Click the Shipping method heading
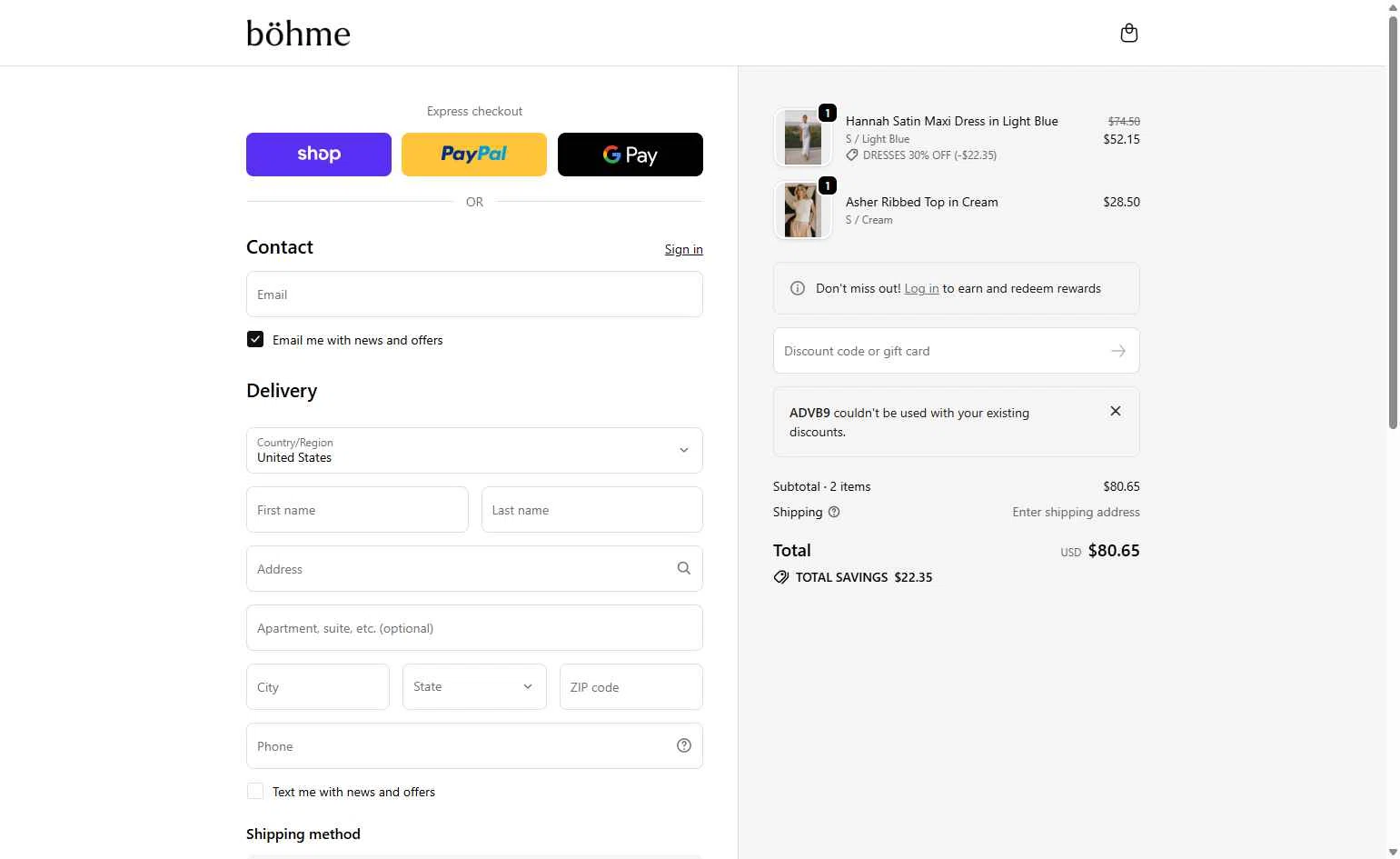 click(x=303, y=834)
